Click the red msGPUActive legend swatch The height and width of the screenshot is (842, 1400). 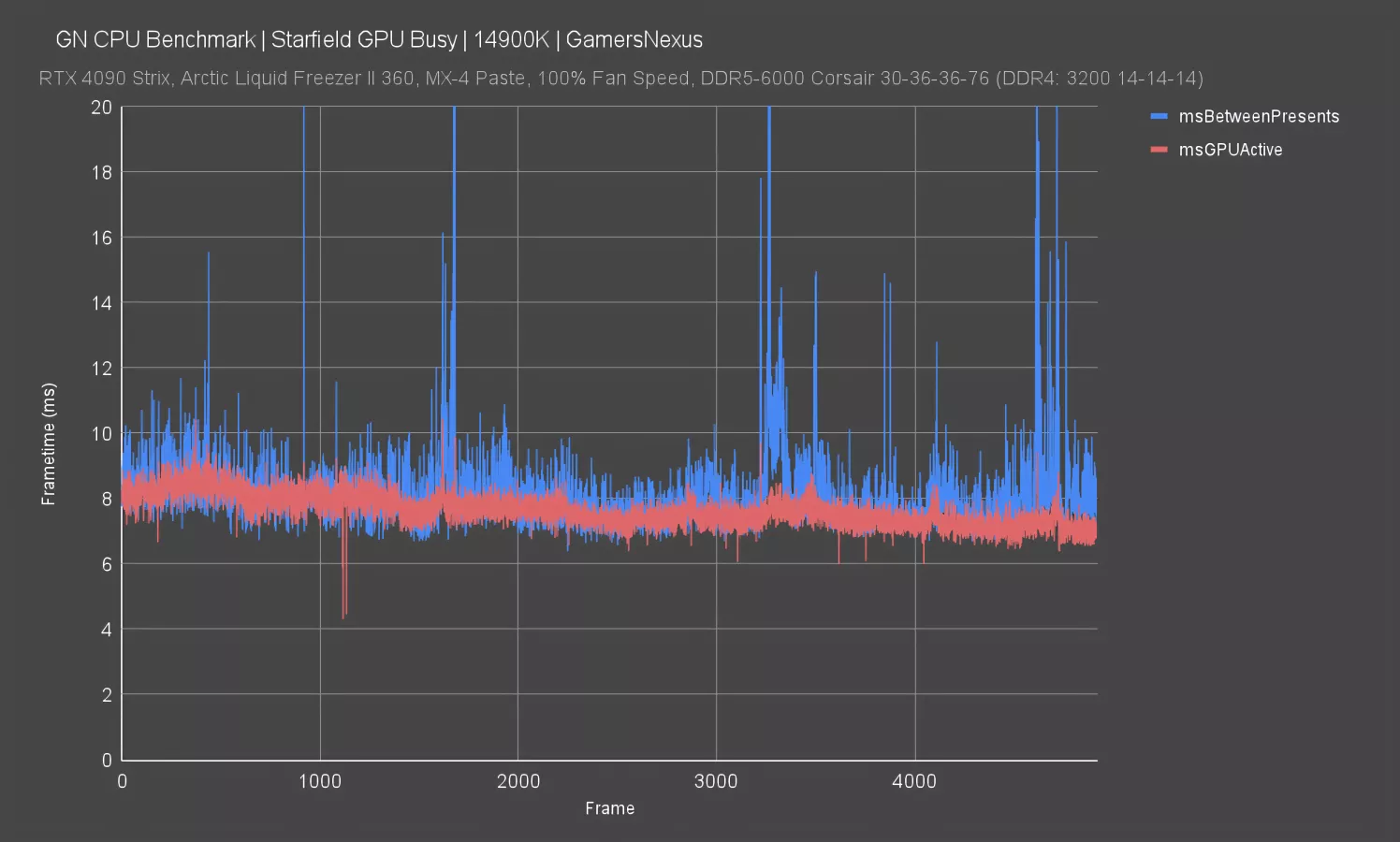[1159, 150]
